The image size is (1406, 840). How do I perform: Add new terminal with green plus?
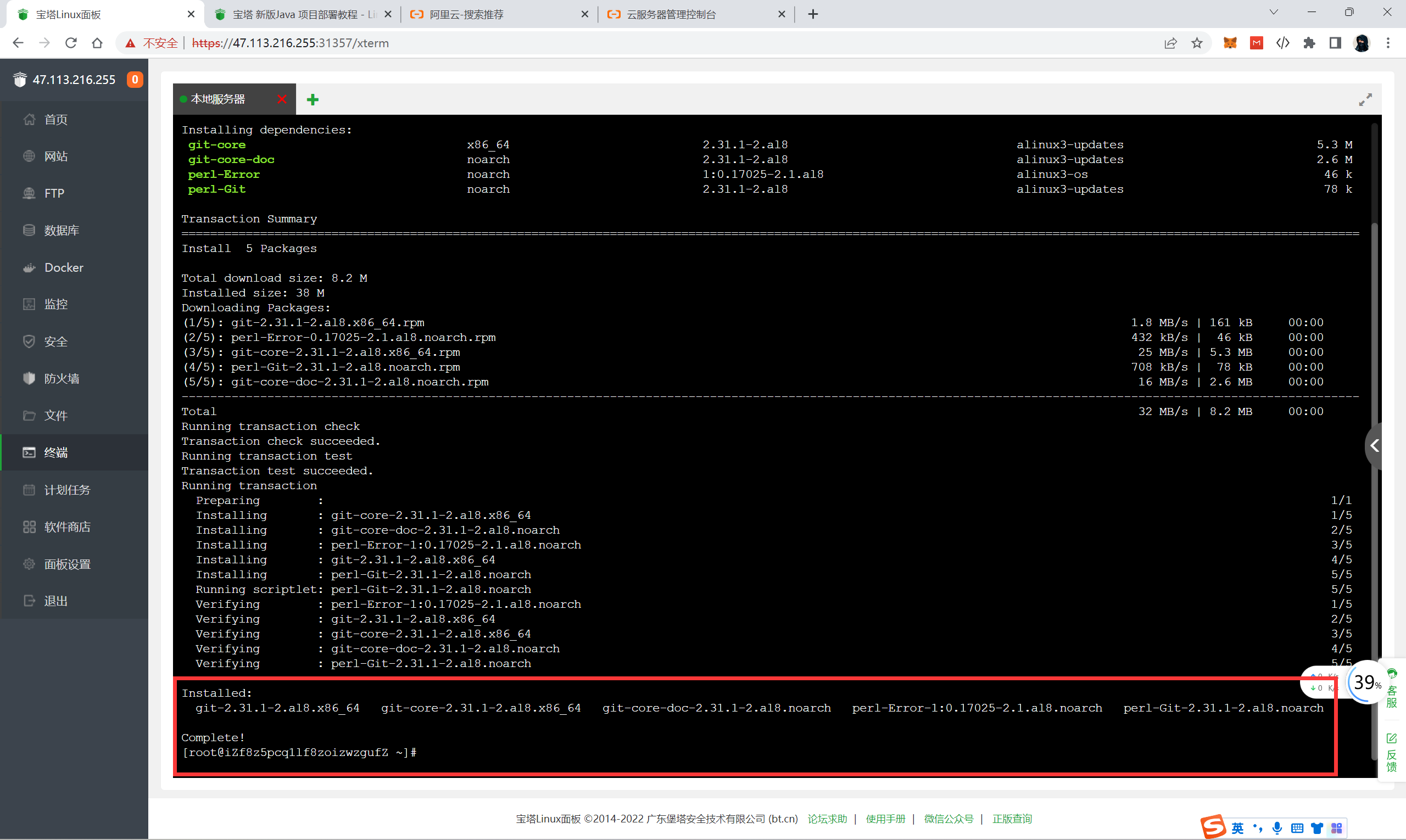click(313, 99)
